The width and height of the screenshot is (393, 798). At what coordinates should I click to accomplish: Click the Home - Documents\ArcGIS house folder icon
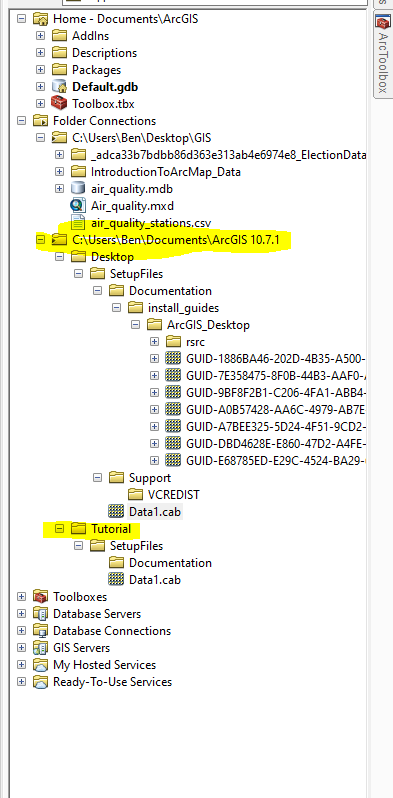pos(40,19)
